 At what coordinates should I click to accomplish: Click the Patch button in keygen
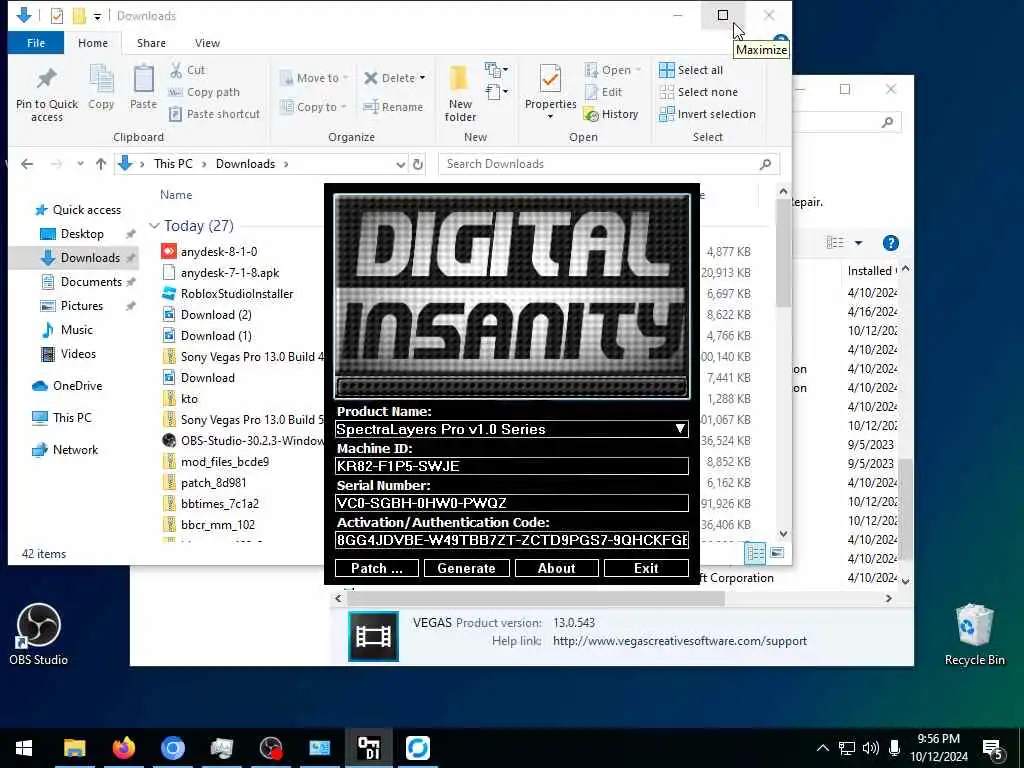tap(377, 568)
